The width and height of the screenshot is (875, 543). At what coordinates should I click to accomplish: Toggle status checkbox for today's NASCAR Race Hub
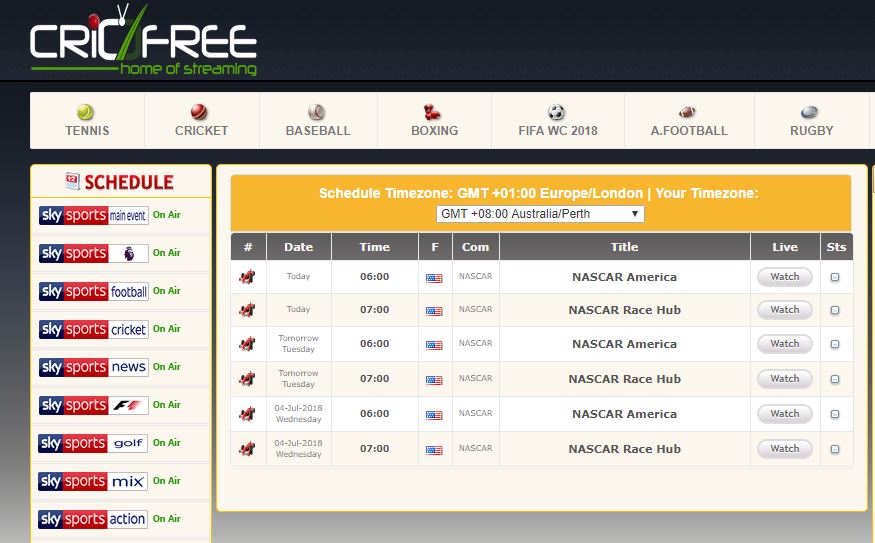point(835,311)
